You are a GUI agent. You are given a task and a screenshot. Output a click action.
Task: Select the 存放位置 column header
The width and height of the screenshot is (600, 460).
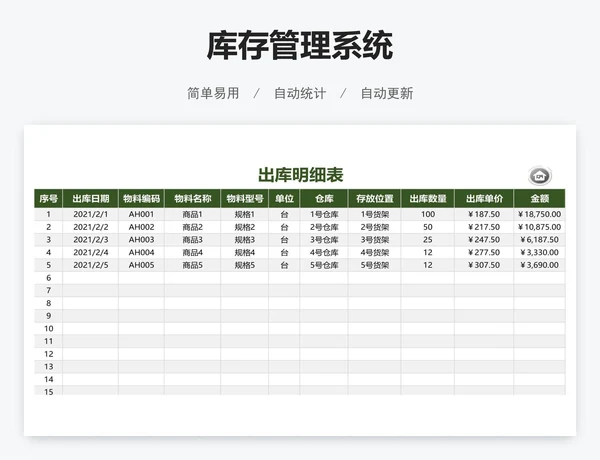point(374,198)
